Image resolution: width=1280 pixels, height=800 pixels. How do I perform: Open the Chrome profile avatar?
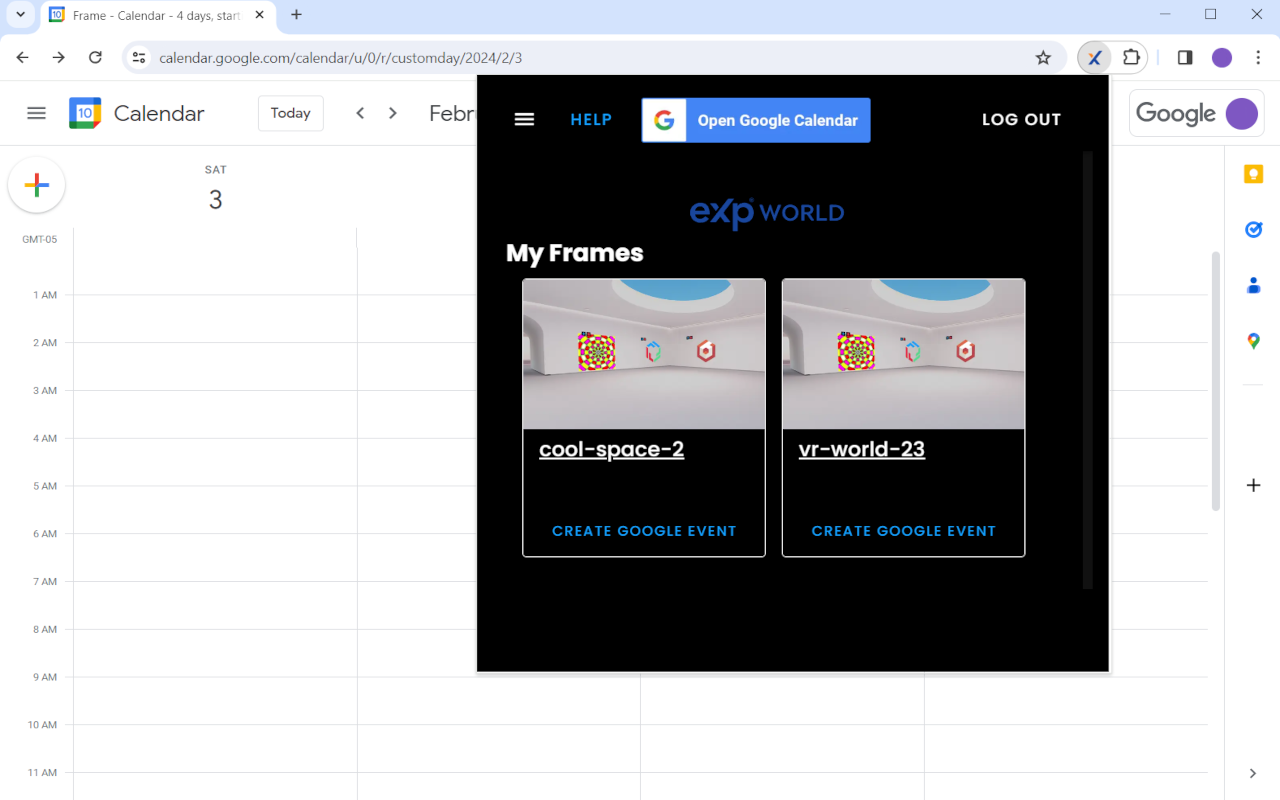click(1222, 58)
